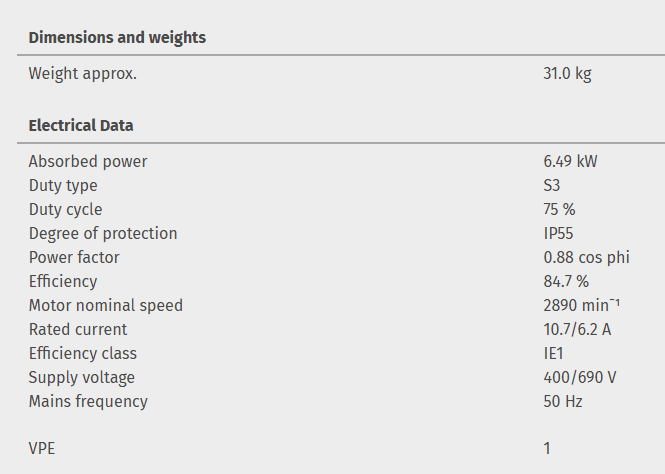Select the 31.0 kg weight value
Image resolution: width=665 pixels, height=474 pixels.
(x=567, y=73)
